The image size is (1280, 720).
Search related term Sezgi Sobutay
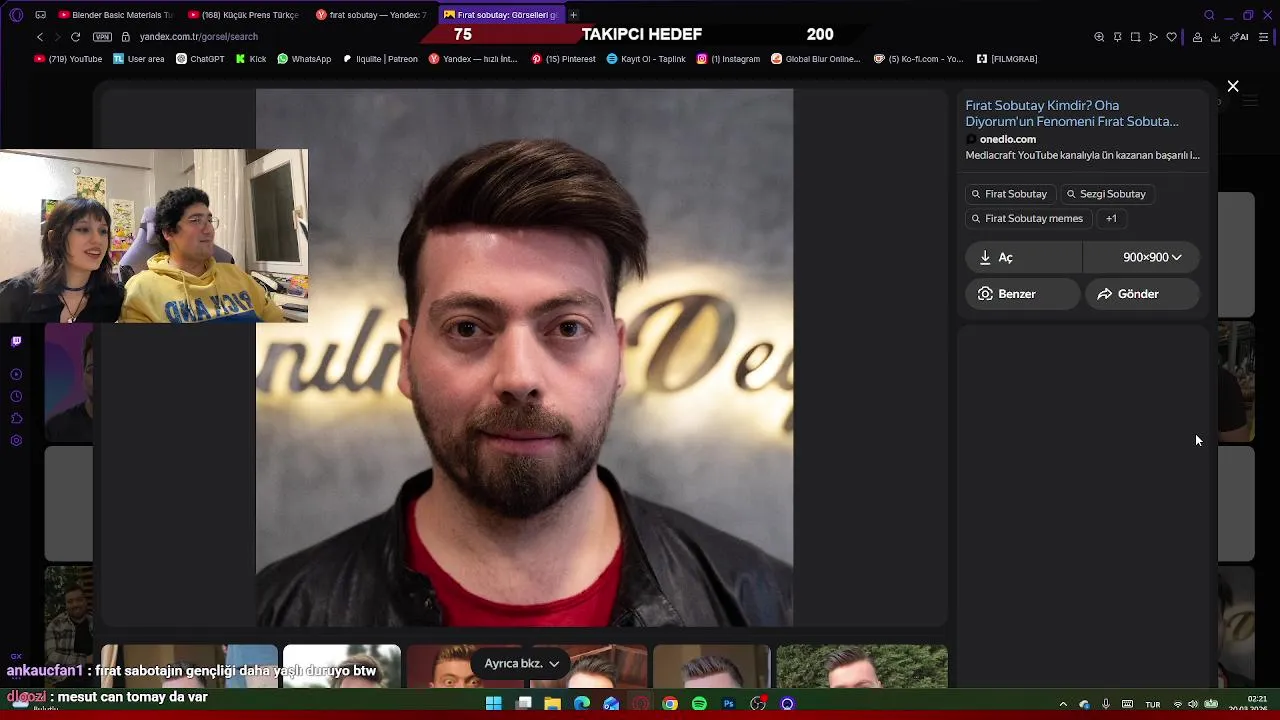[1106, 194]
